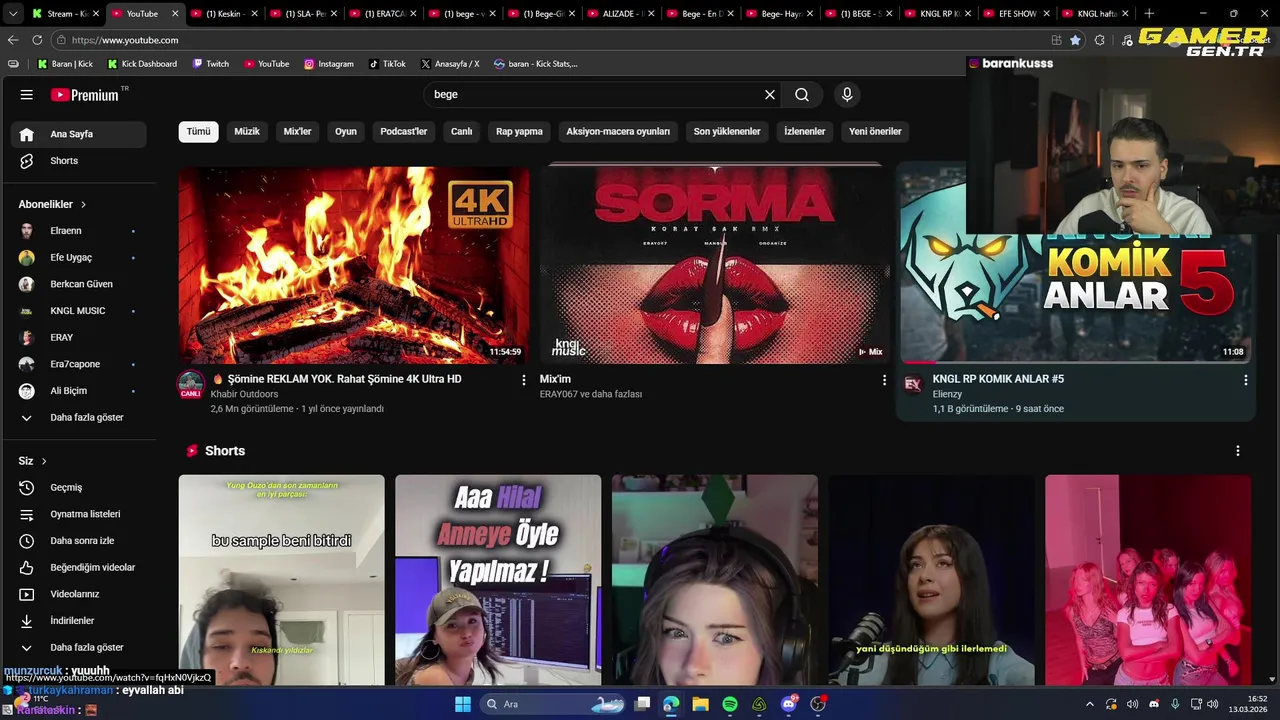This screenshot has width=1280, height=720.
Task: Open Instagram bookmark
Action: [x=329, y=64]
